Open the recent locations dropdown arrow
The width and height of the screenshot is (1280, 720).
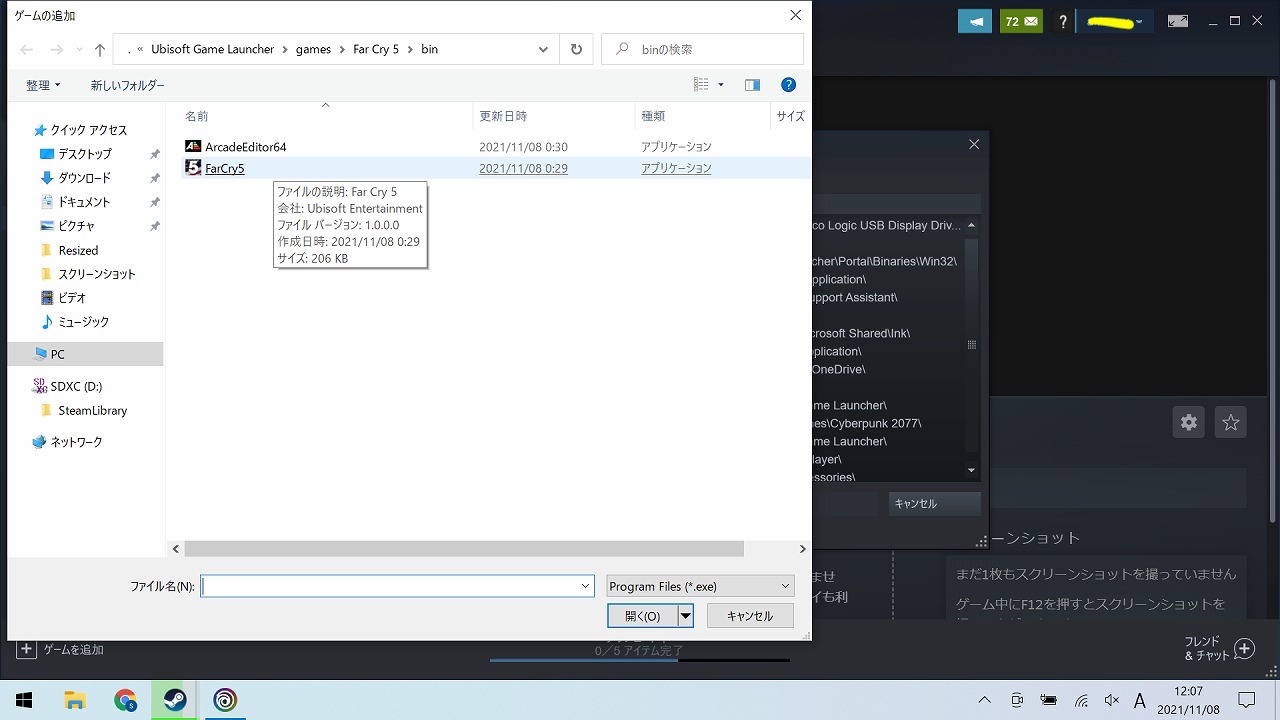[x=80, y=50]
